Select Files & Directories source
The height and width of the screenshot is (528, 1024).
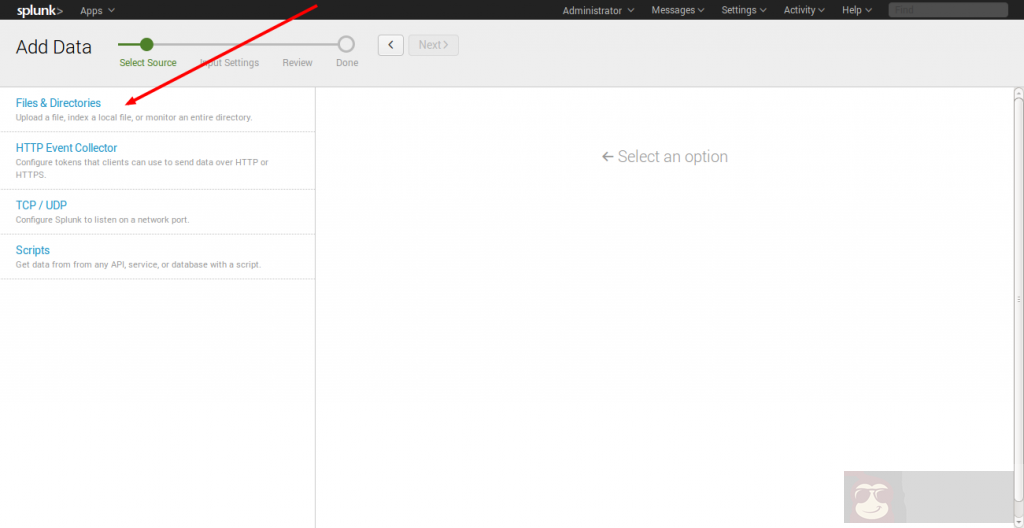[58, 103]
